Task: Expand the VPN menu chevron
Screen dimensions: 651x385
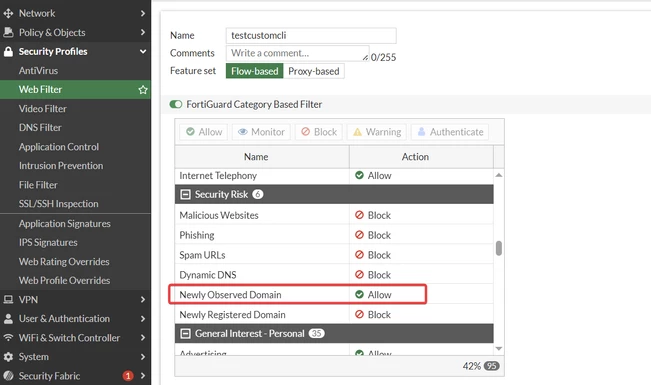Action: click(x=143, y=299)
